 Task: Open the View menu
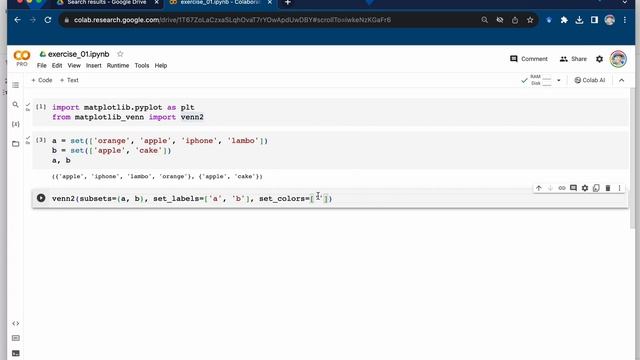[x=74, y=65]
